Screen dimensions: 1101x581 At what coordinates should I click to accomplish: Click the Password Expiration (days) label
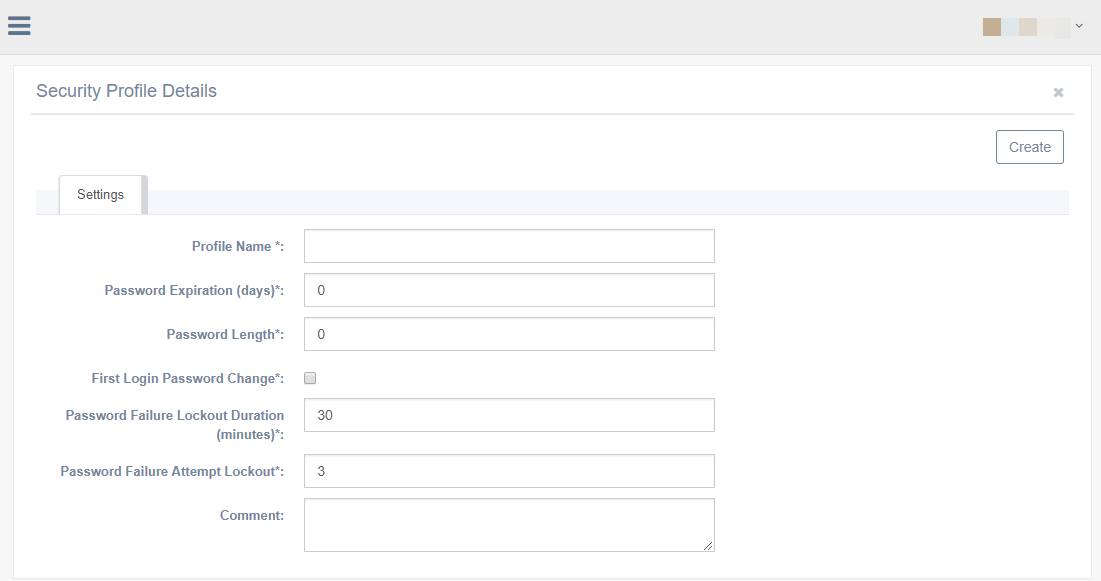coord(194,290)
